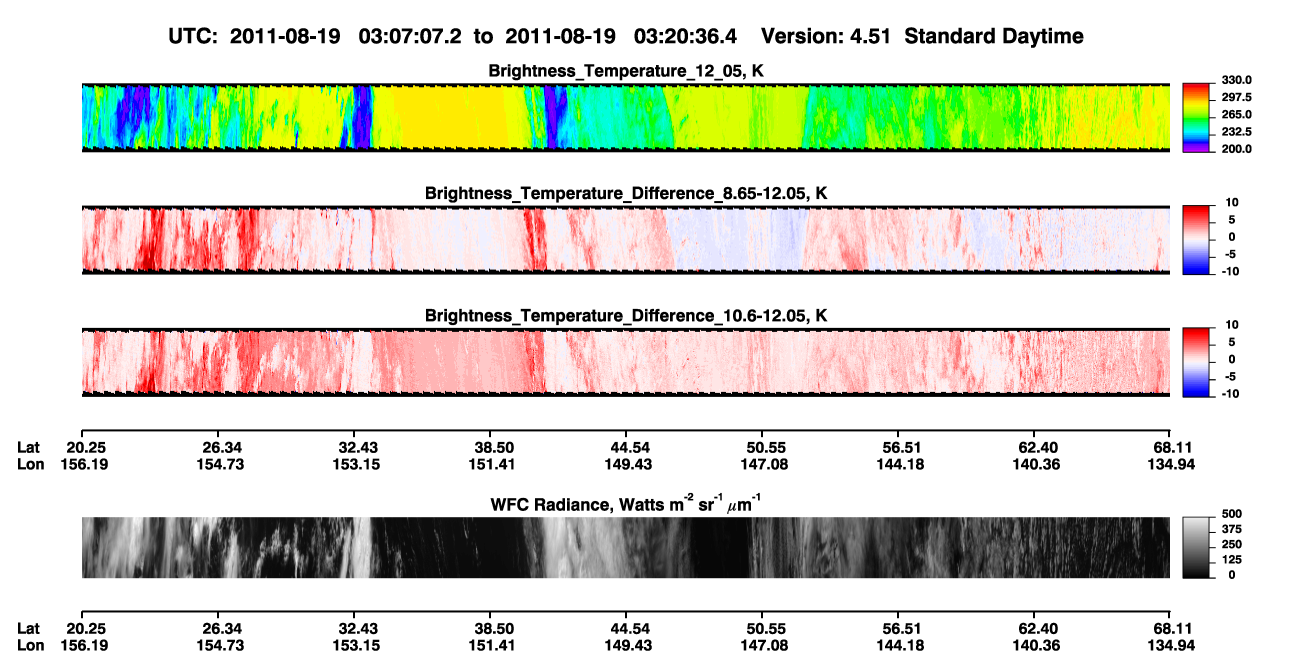Click the 250 label on WFC colorbar
1300x667 pixels.
coord(1232,544)
